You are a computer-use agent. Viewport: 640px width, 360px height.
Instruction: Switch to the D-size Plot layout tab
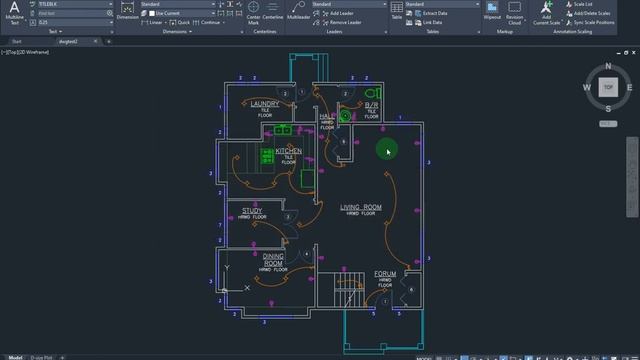point(42,357)
